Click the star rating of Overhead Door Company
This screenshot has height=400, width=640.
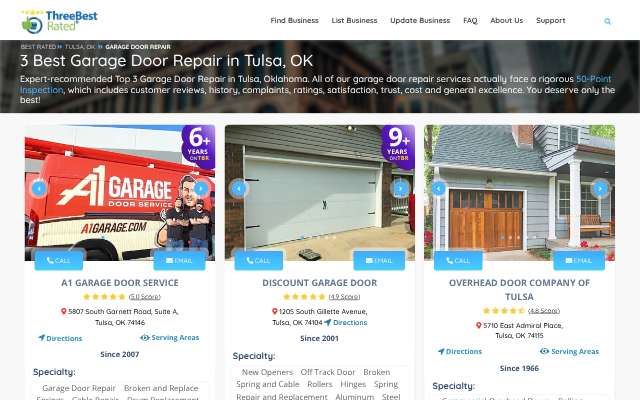click(504, 311)
